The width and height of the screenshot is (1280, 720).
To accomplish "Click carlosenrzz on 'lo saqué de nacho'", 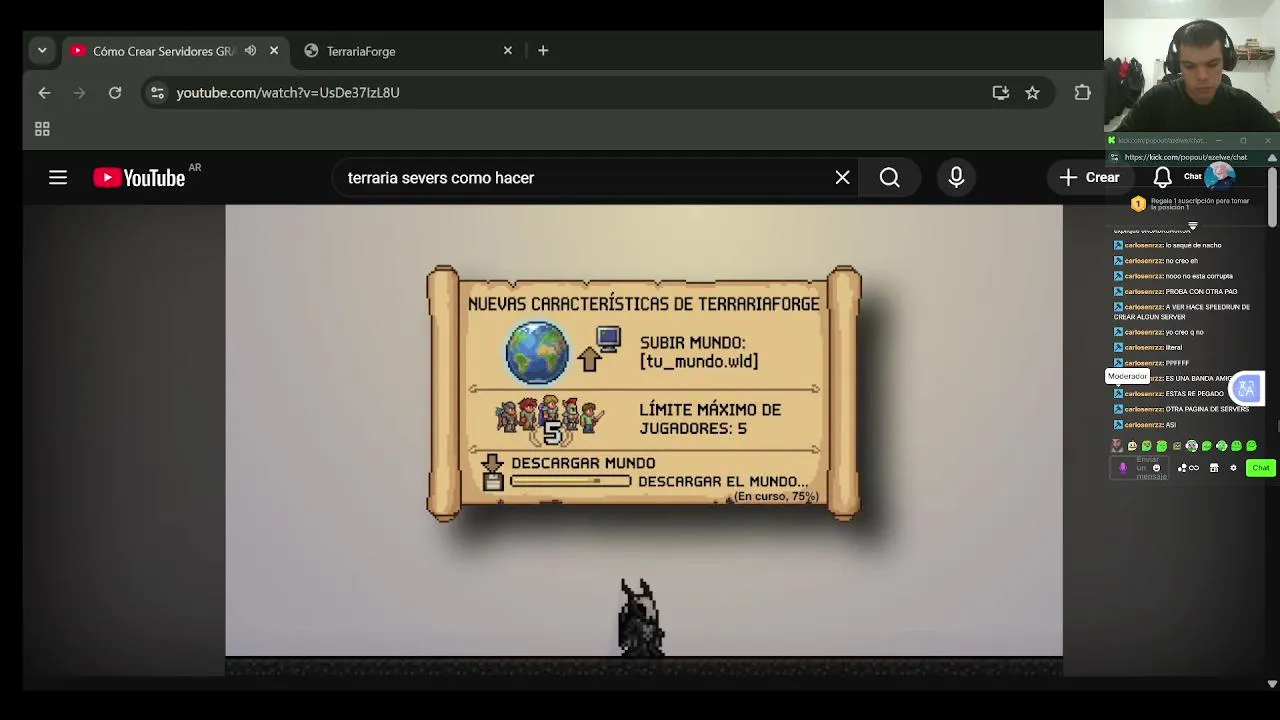I will pos(1144,245).
